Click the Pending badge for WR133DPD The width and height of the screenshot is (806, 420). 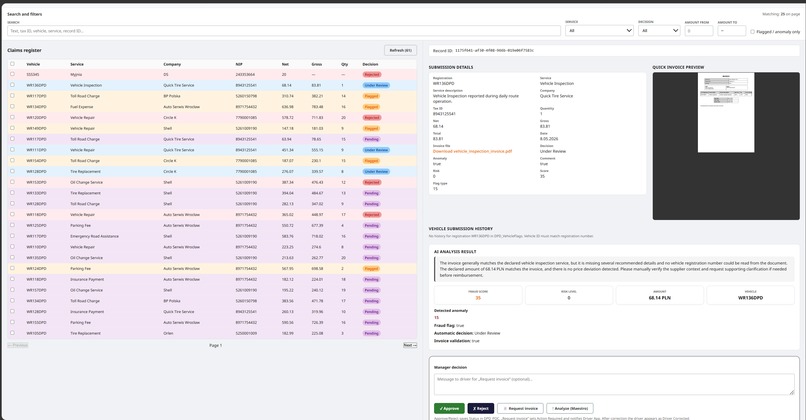click(x=372, y=193)
